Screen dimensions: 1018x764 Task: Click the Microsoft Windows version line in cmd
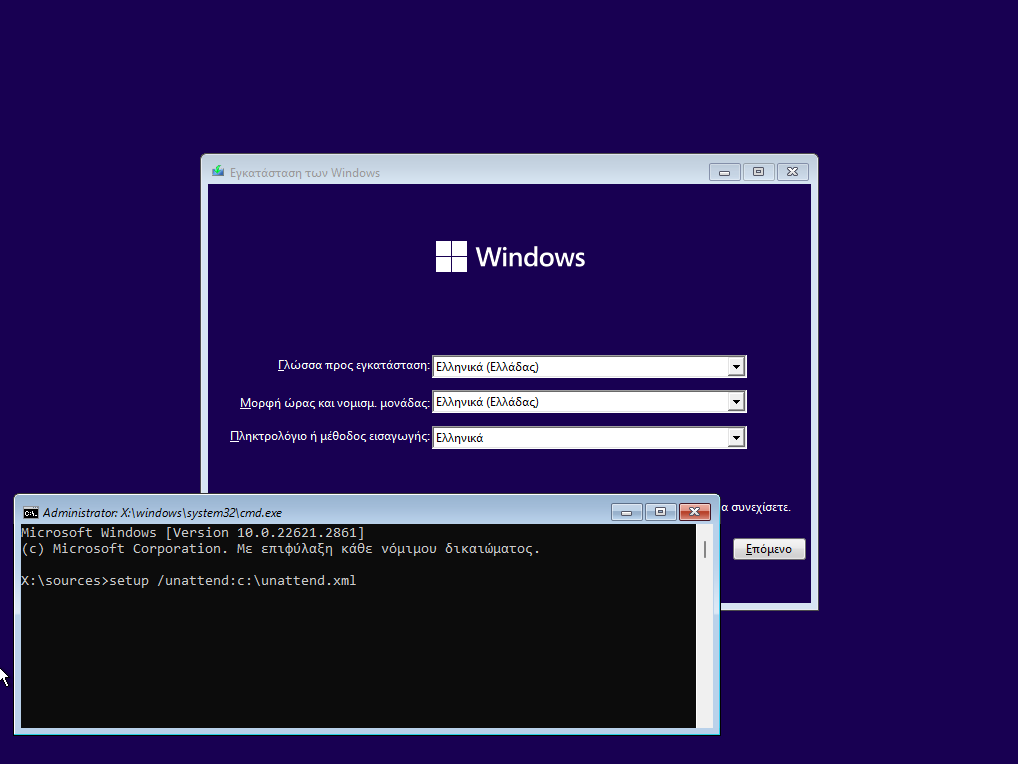click(193, 533)
